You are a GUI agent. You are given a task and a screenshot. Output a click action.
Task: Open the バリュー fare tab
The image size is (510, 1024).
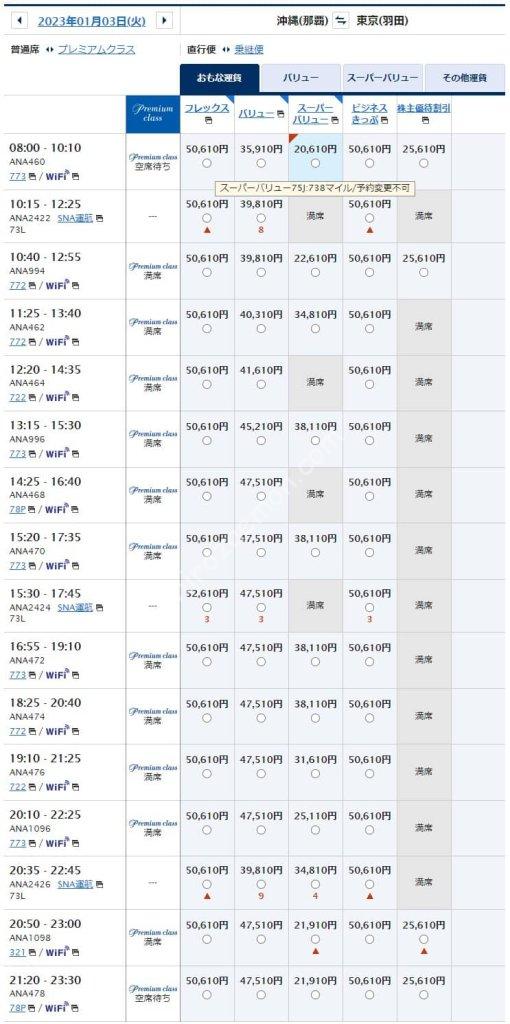pyautogui.click(x=300, y=78)
